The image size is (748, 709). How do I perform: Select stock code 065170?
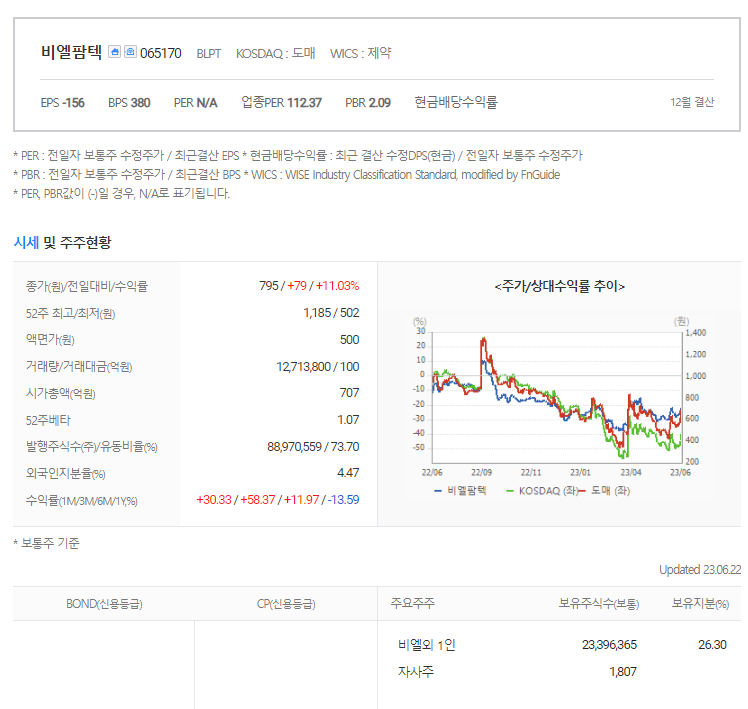[161, 53]
